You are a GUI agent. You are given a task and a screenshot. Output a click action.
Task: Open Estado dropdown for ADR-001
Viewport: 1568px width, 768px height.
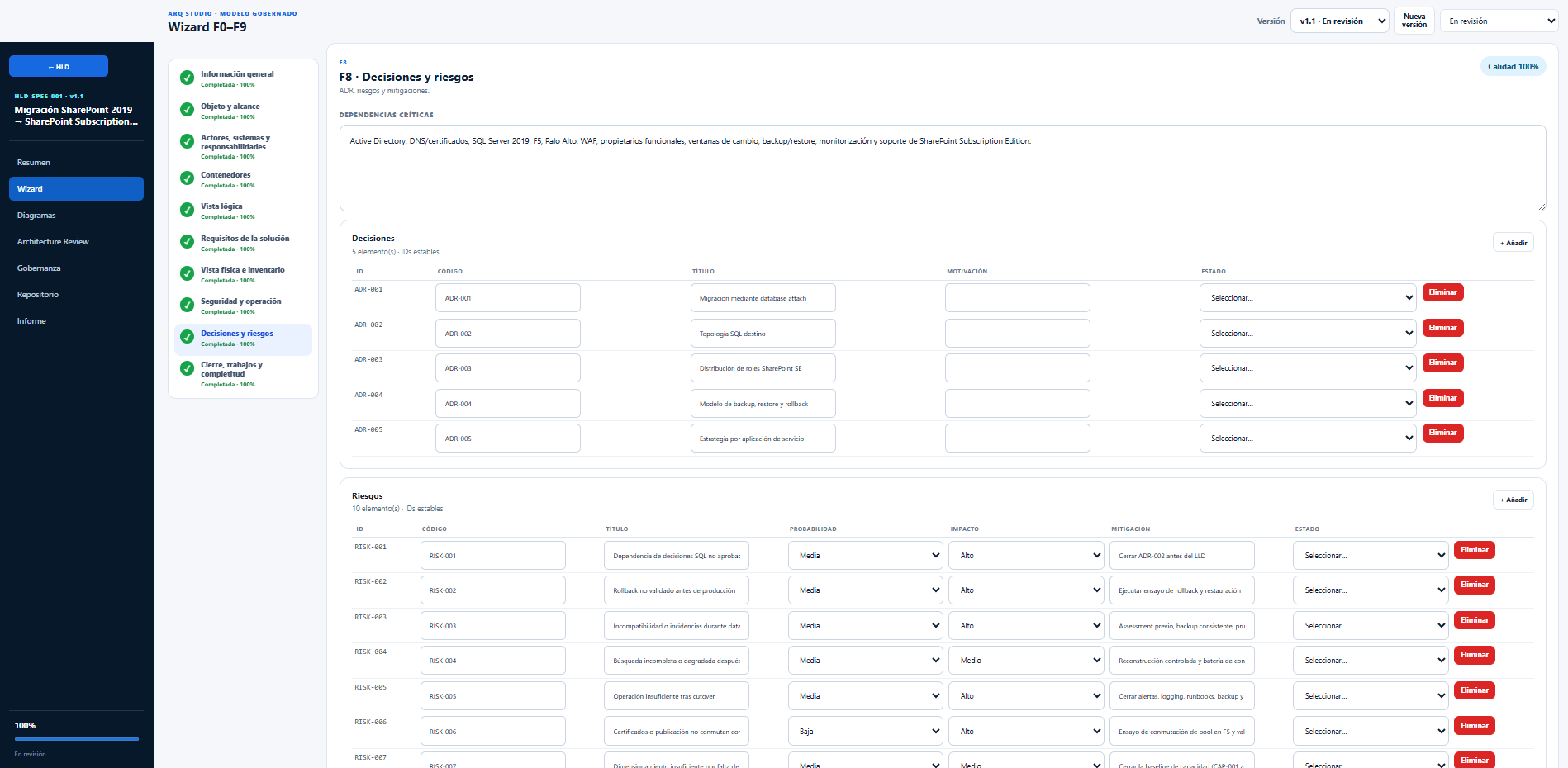coord(1308,298)
